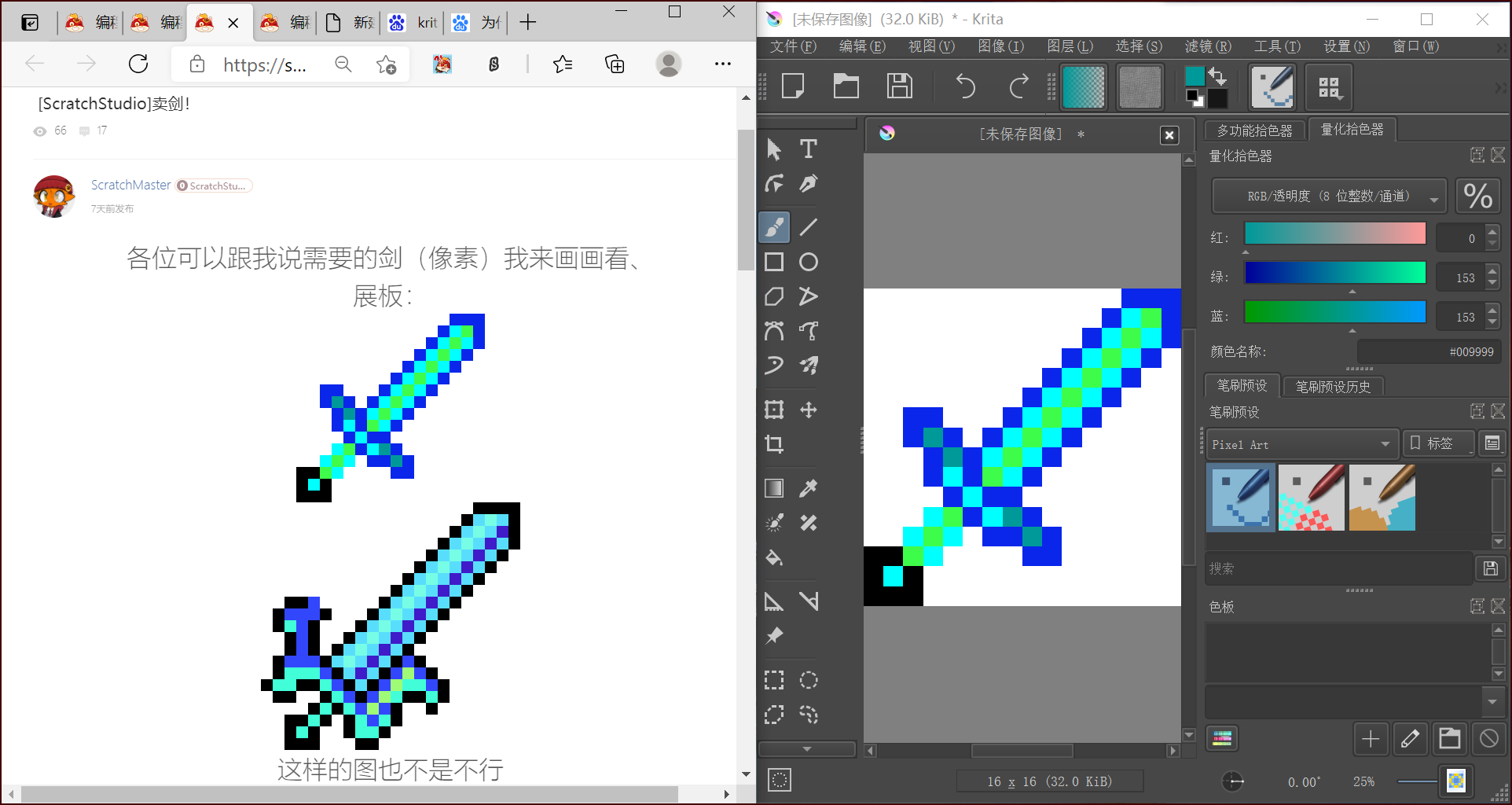Open a new browser tab
The height and width of the screenshot is (805, 1512).
pos(528,22)
